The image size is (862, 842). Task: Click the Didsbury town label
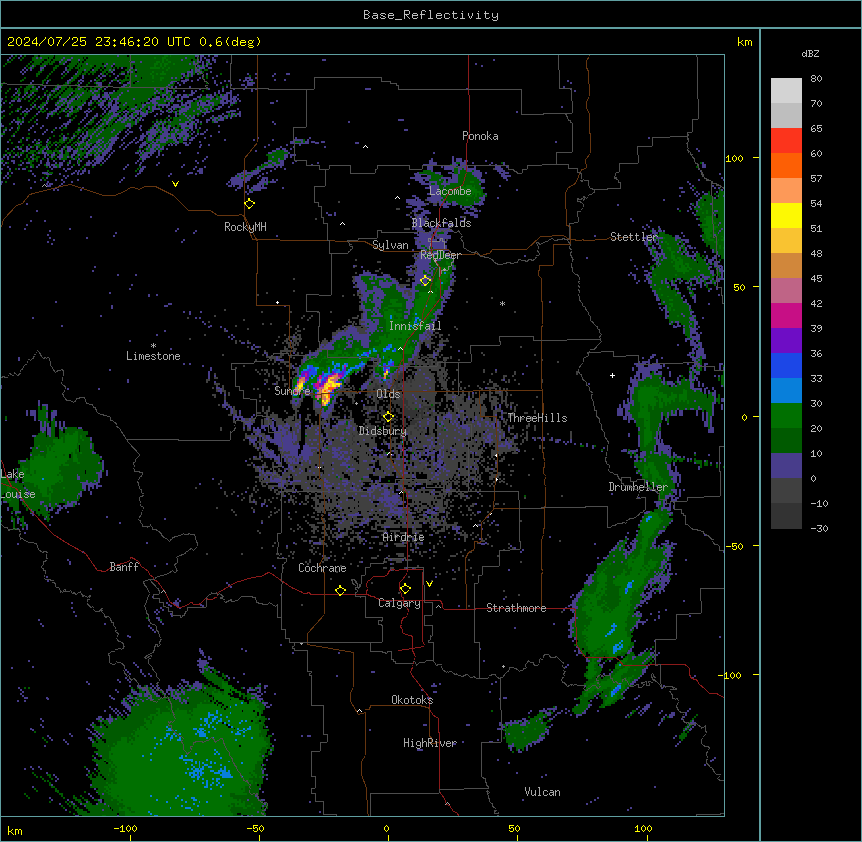383,431
